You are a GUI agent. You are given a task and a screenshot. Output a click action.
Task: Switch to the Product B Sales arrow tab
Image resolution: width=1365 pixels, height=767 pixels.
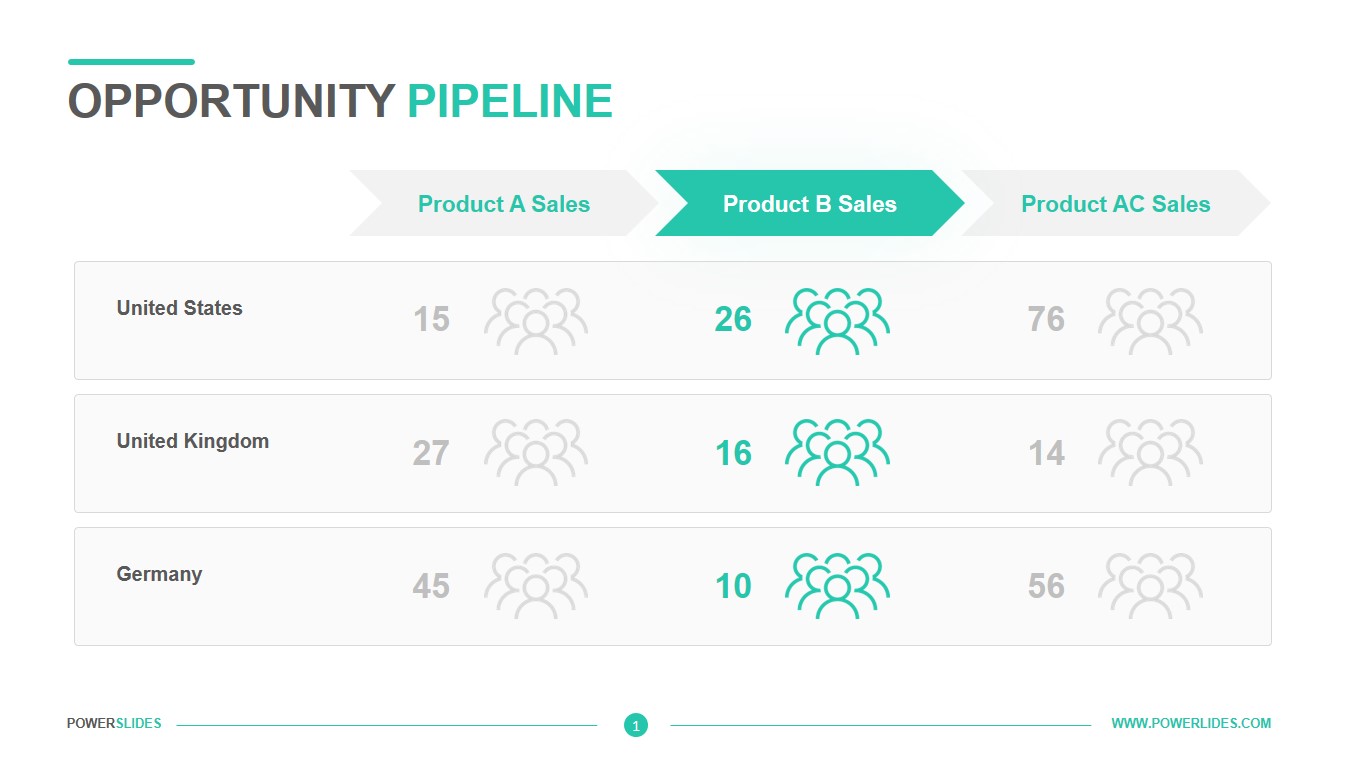point(809,203)
